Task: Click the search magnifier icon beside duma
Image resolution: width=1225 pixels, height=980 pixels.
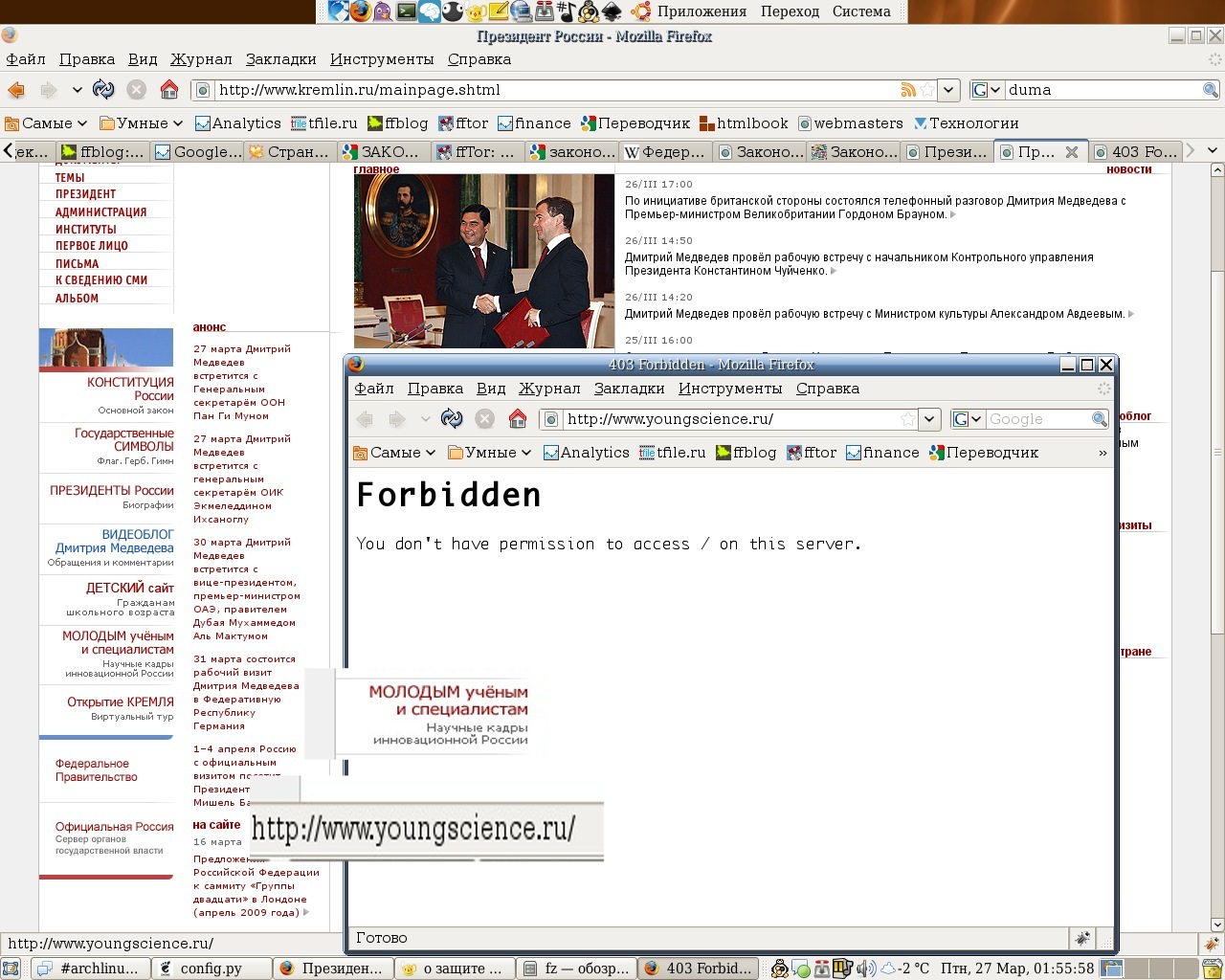Action: pyautogui.click(x=1210, y=90)
